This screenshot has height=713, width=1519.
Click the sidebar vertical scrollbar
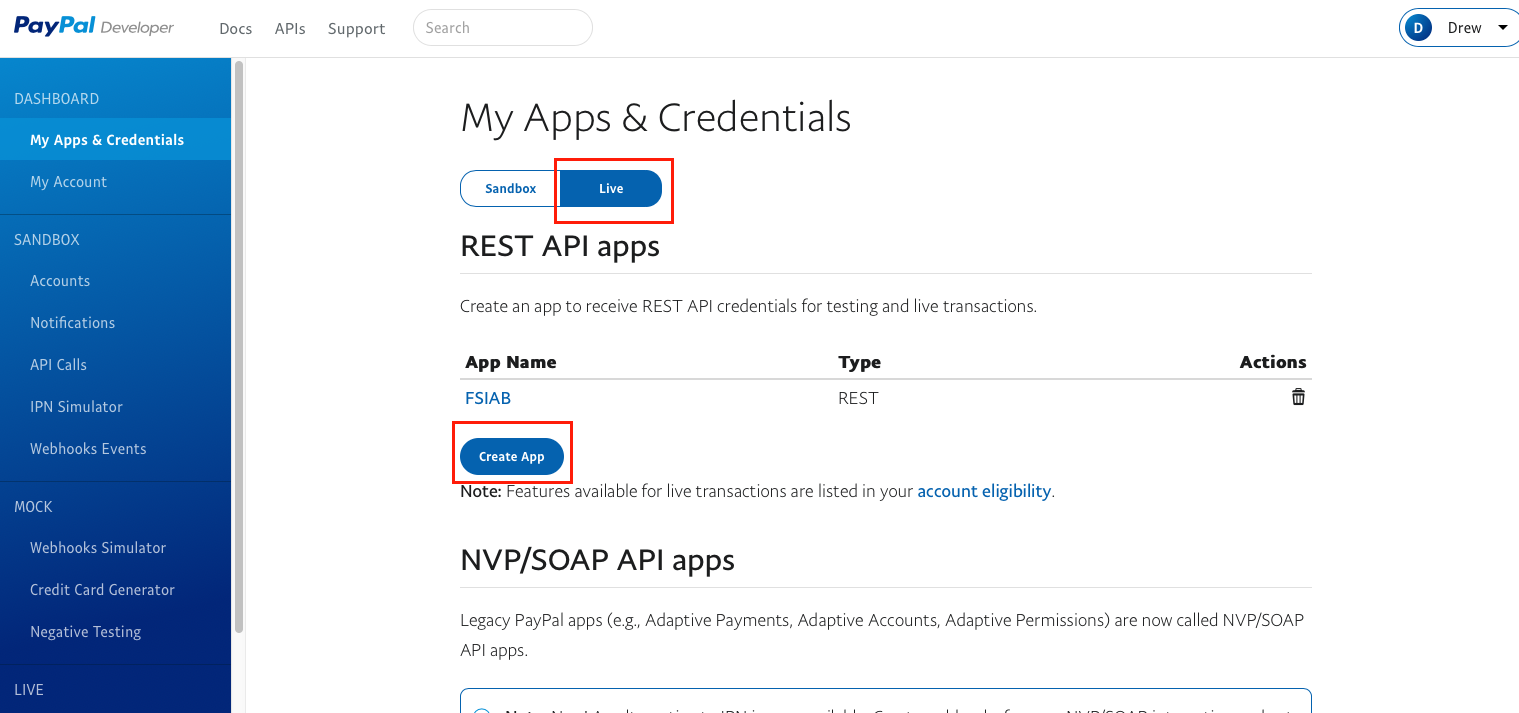[x=239, y=345]
